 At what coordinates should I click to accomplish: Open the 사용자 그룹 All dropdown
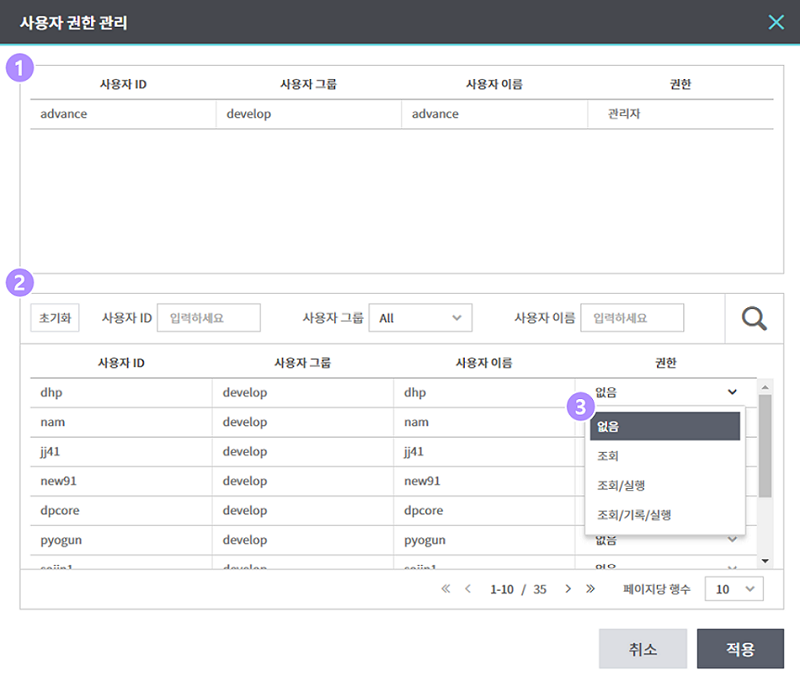tap(420, 318)
